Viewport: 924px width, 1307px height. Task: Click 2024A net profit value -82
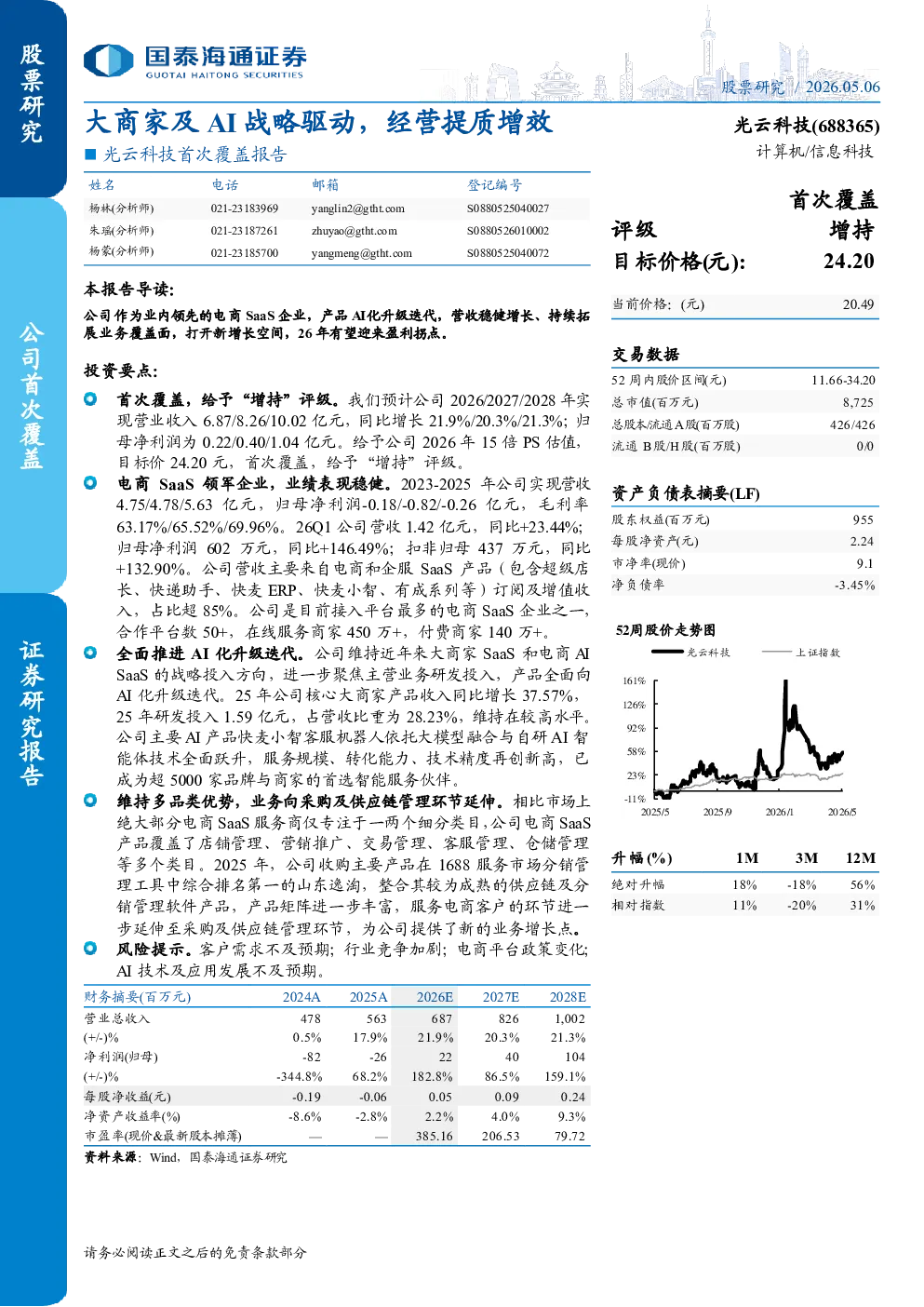tap(312, 1057)
